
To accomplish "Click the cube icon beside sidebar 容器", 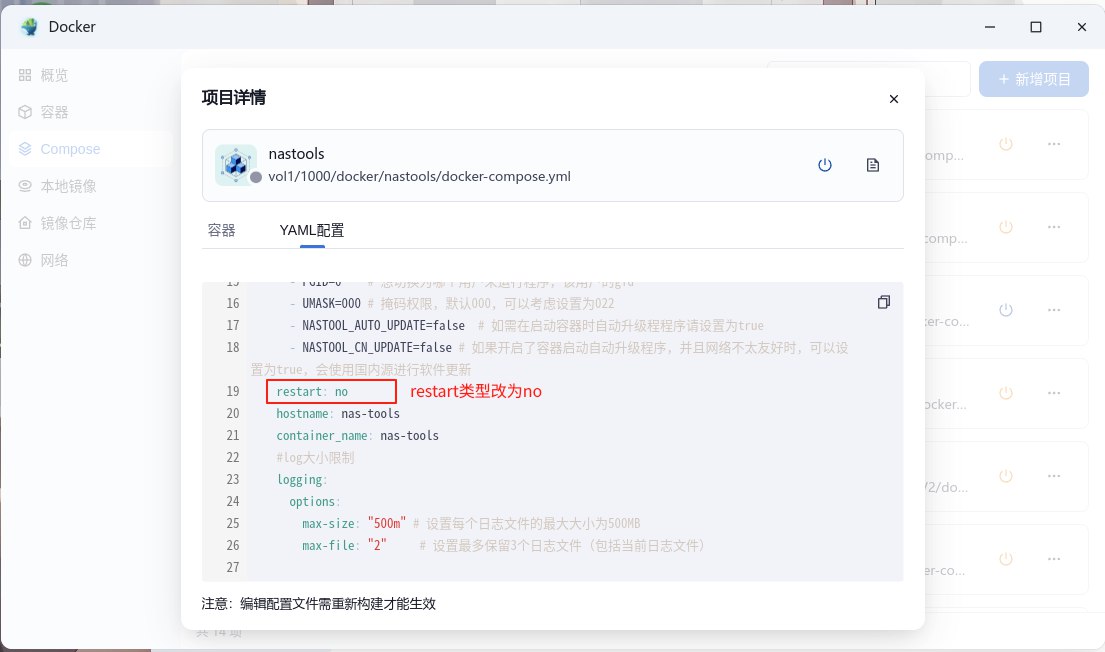I will click(25, 112).
